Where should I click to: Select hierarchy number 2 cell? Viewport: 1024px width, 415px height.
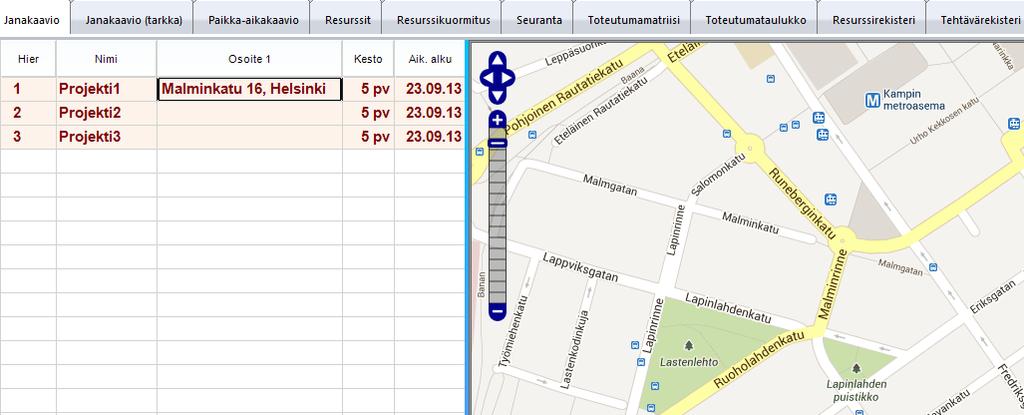28,113
